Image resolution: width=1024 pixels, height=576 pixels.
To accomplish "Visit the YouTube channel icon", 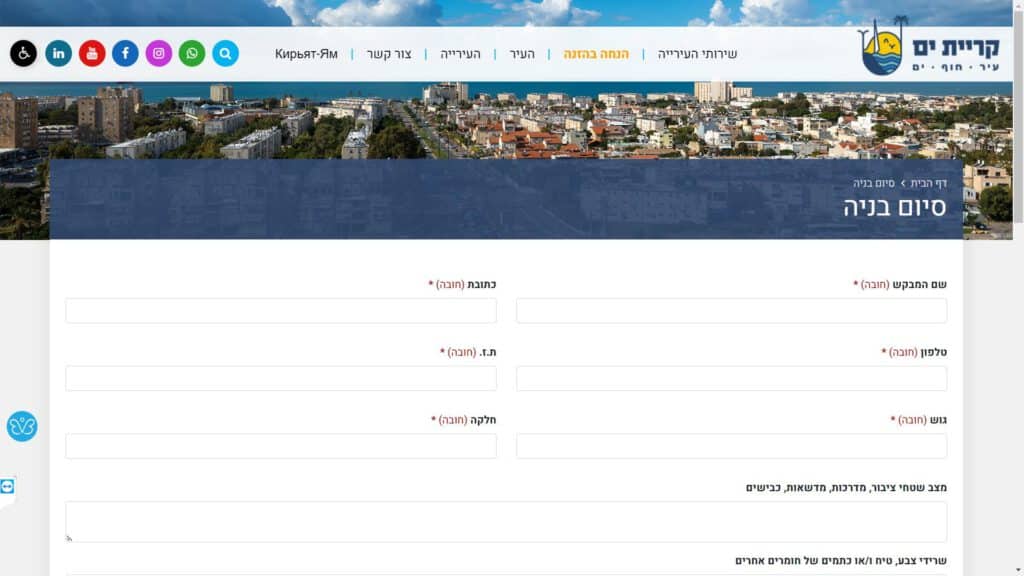I will [92, 53].
